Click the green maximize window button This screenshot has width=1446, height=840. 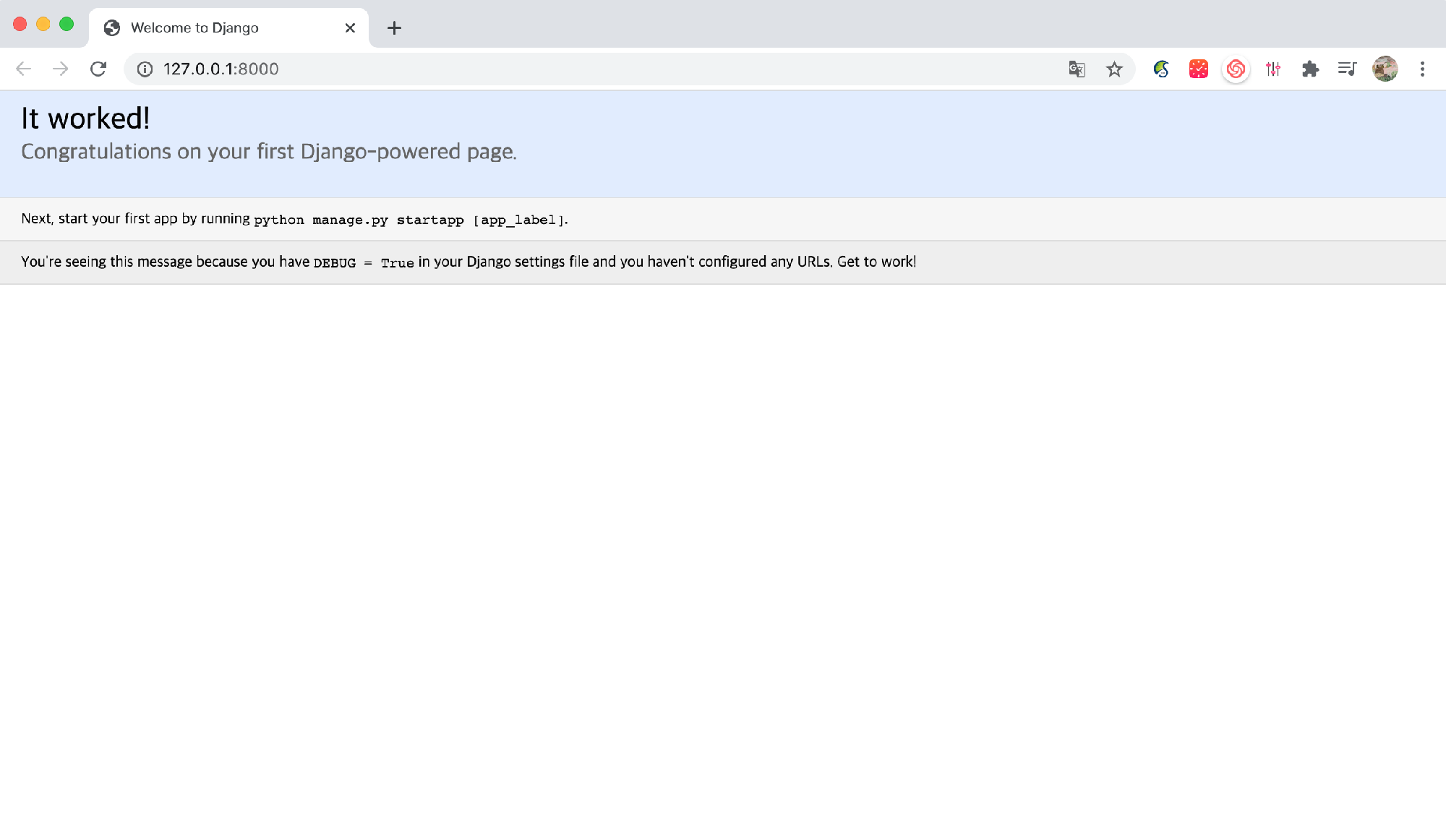[x=67, y=24]
